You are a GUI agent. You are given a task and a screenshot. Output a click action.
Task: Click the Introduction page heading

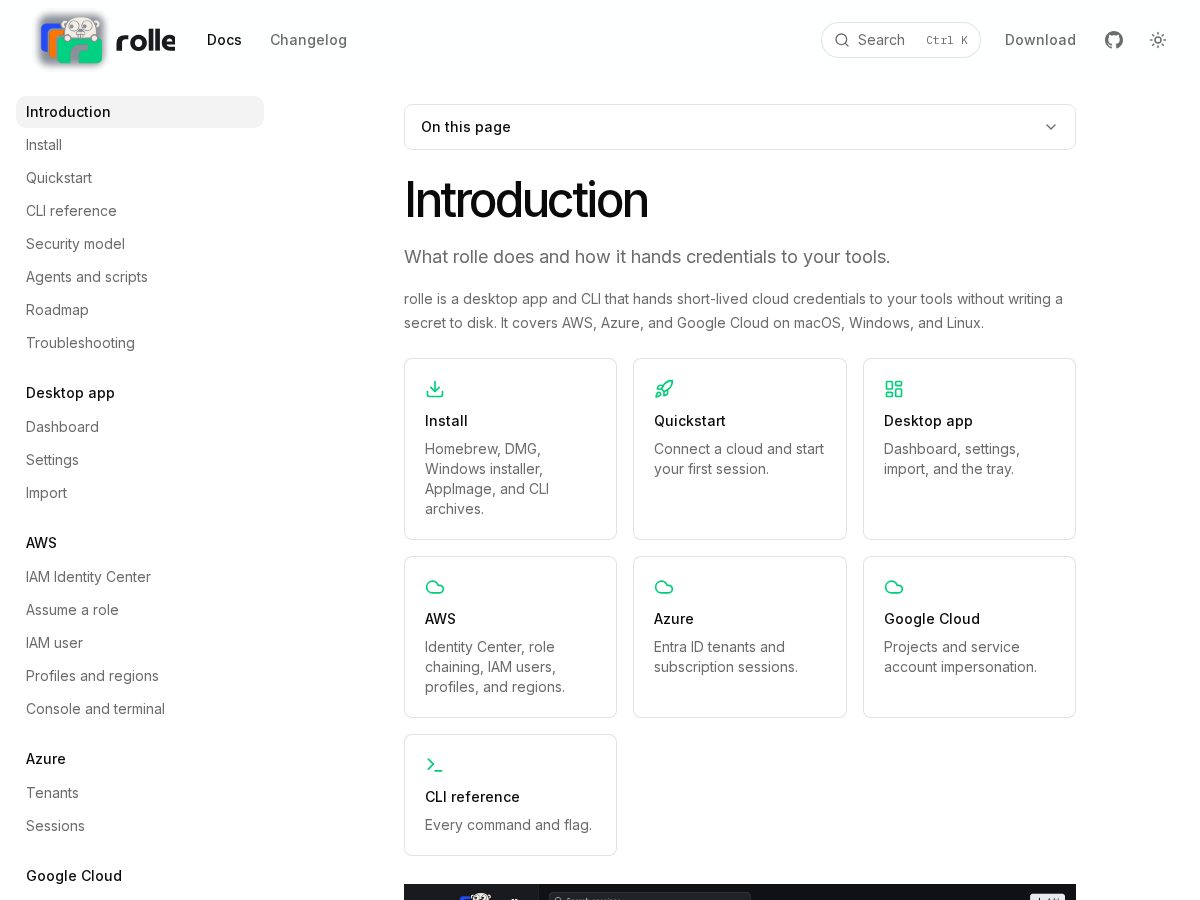[526, 200]
